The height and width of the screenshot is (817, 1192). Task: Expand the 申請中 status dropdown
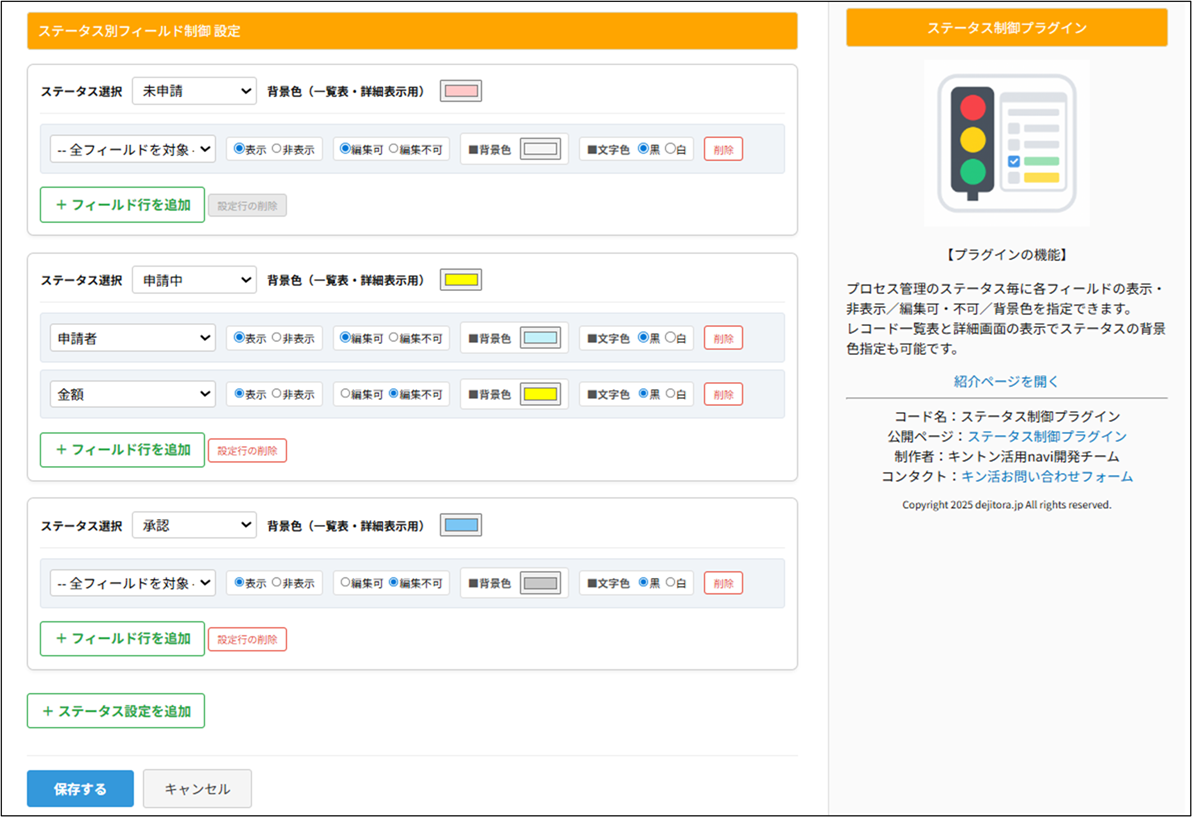[x=194, y=280]
